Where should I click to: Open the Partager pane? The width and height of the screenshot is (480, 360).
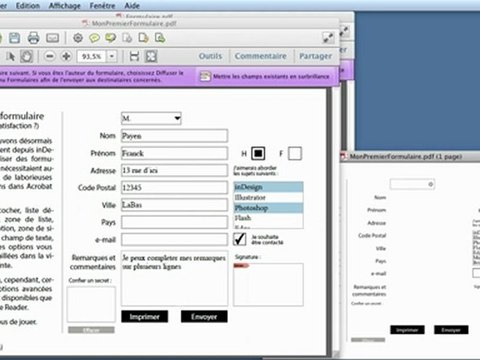point(315,56)
